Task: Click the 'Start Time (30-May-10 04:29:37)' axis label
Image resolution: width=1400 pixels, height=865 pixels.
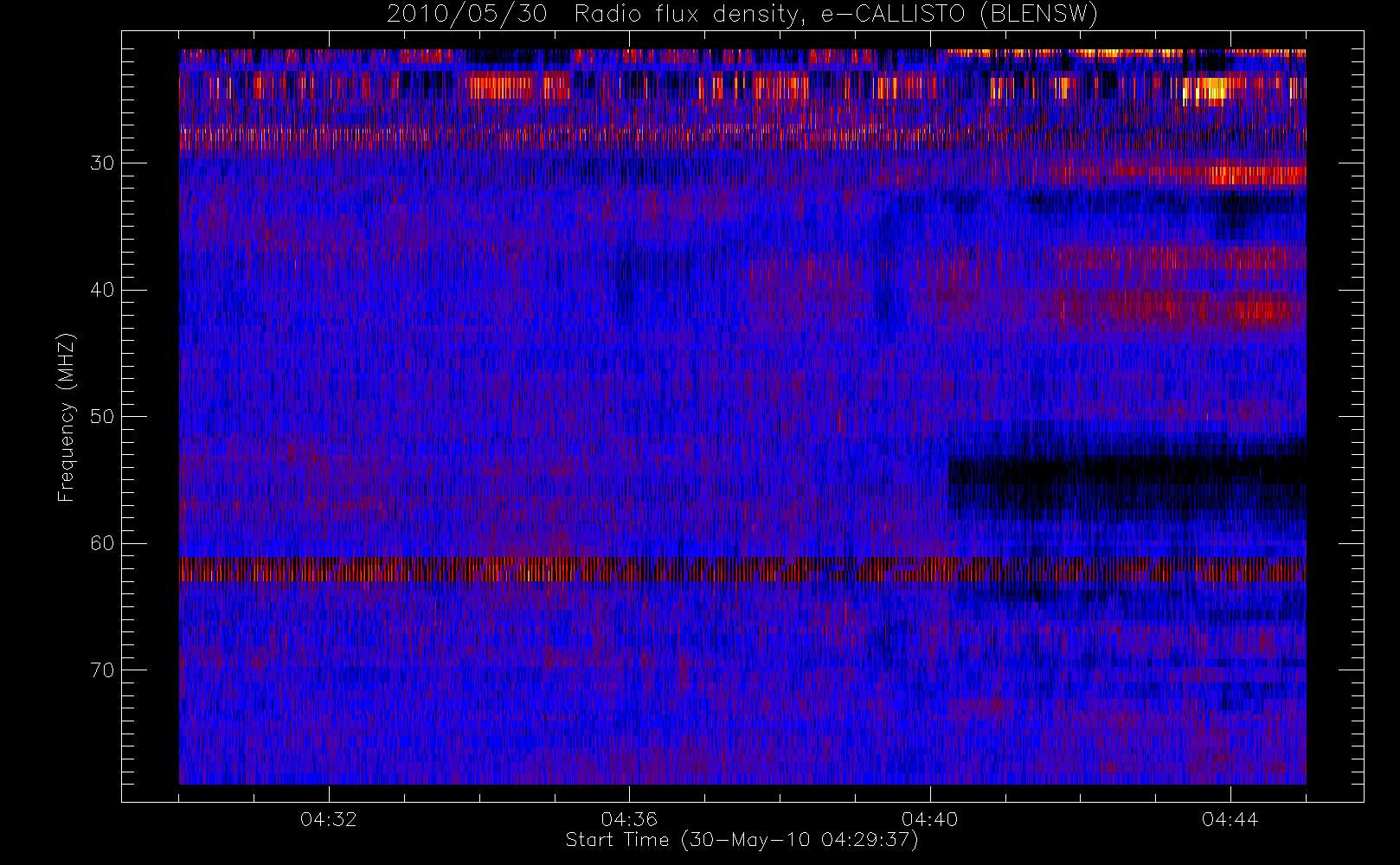Action: click(742, 840)
